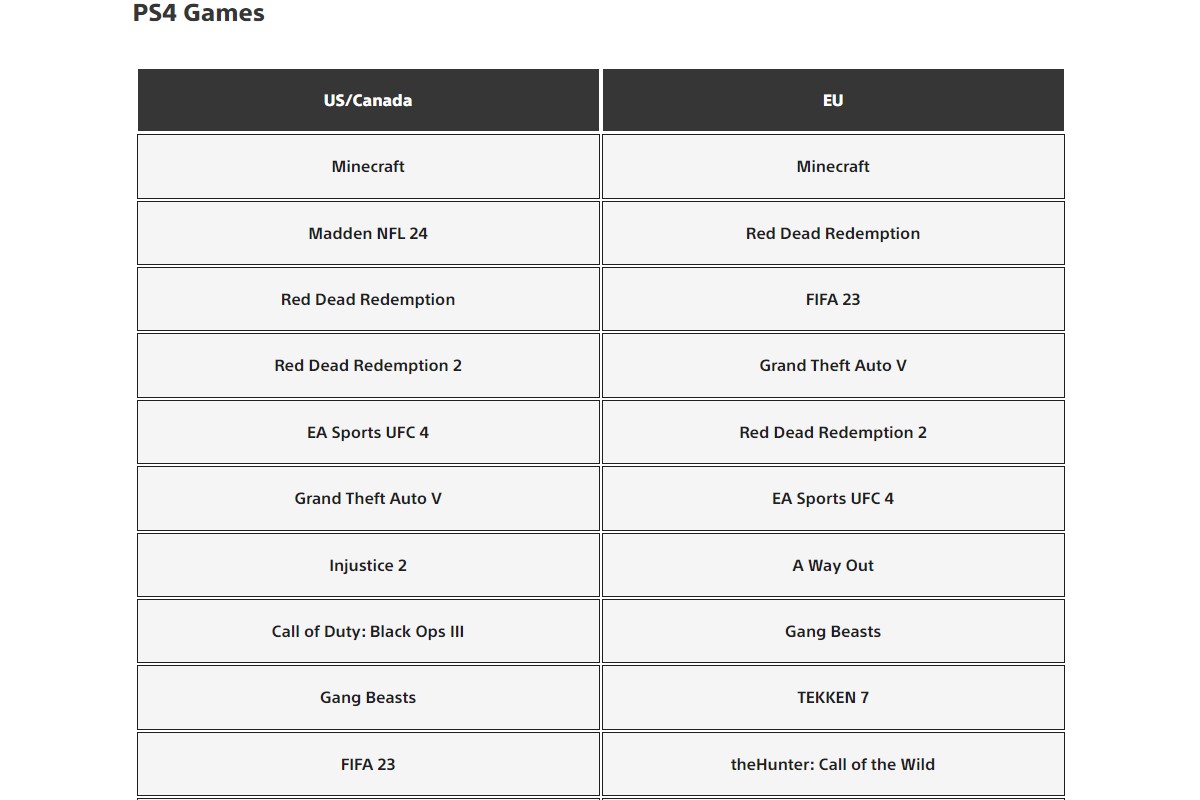
Task: Click Grand Theft Auto V under US/Canada
Action: [368, 498]
